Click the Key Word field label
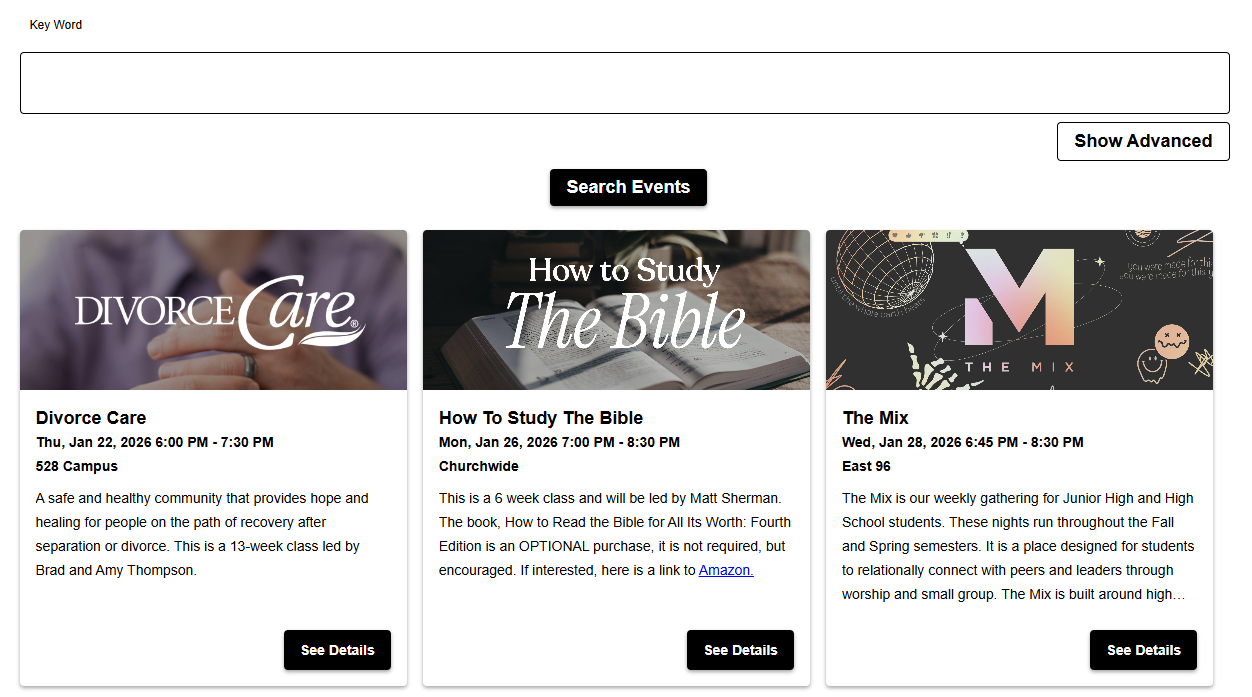 click(x=56, y=25)
